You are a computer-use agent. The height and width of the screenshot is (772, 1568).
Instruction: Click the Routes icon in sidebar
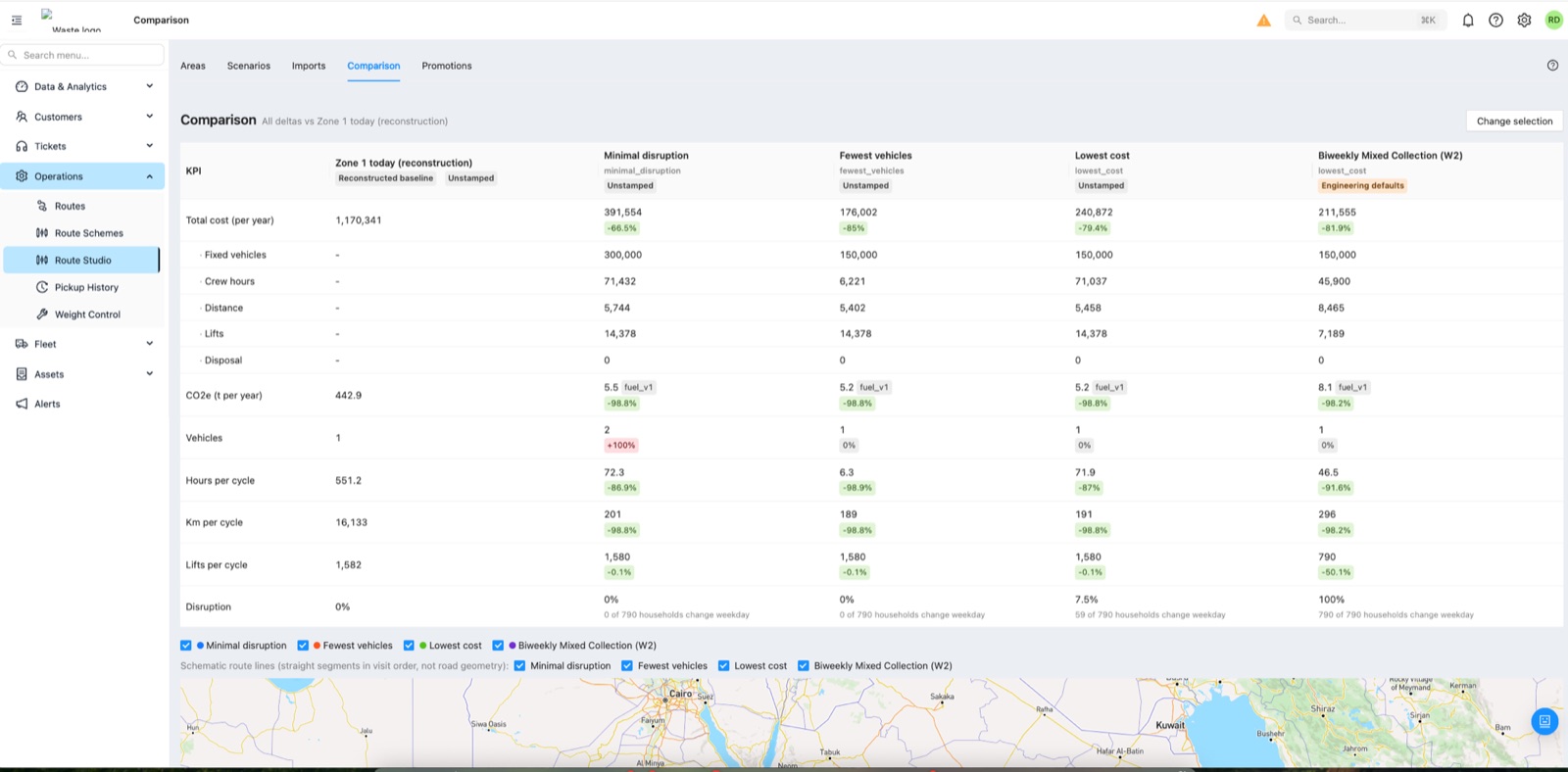tap(42, 206)
